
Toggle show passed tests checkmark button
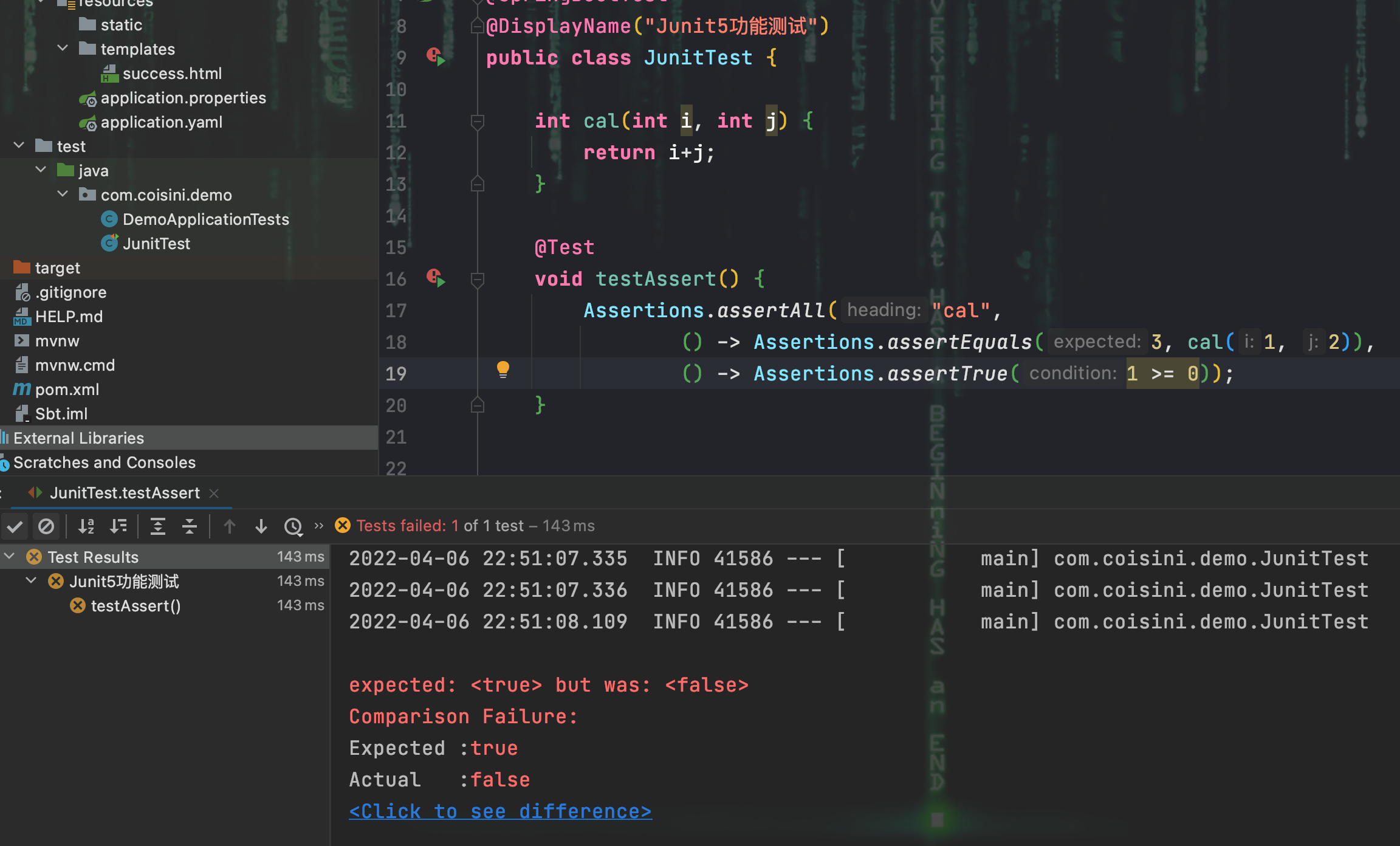[15, 526]
